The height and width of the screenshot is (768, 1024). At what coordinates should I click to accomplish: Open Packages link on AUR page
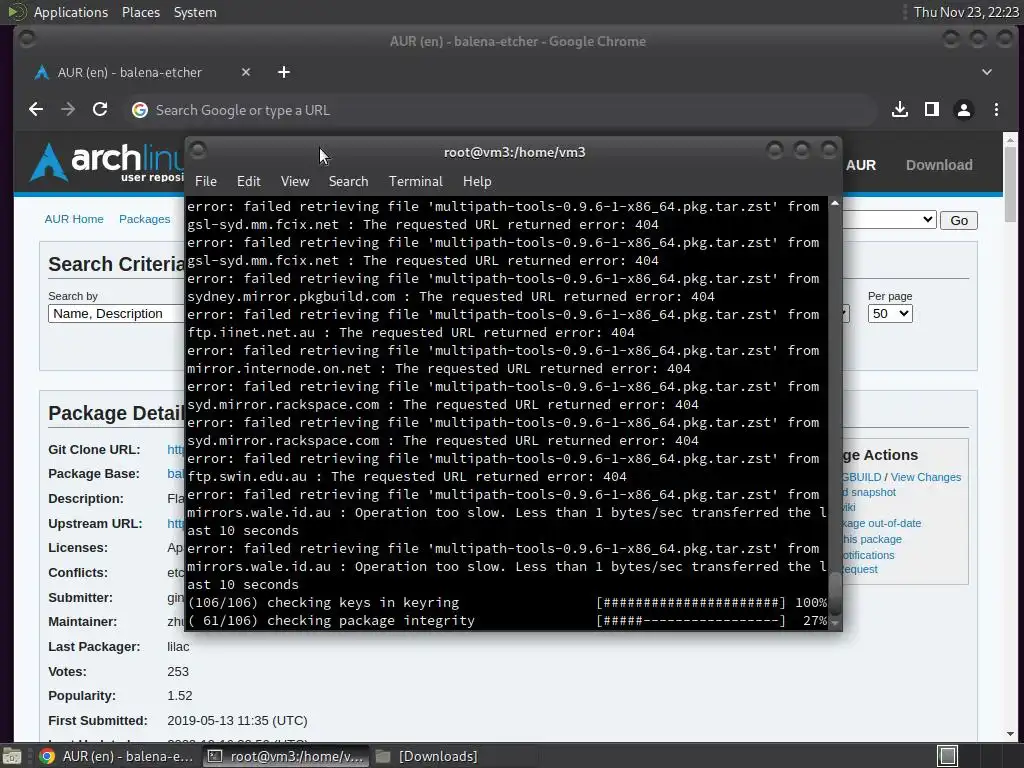click(x=144, y=219)
